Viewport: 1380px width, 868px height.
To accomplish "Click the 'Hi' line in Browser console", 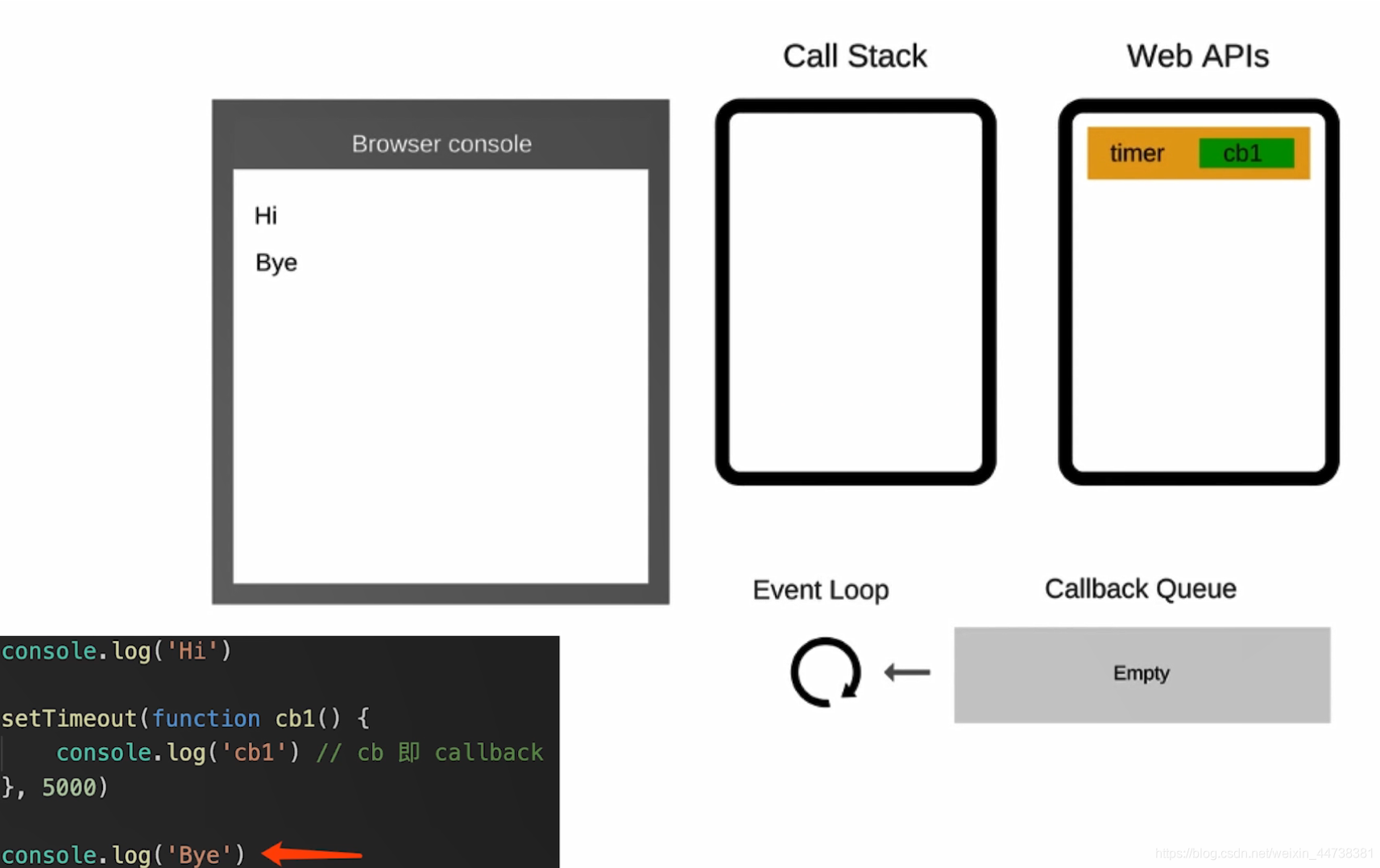I will [266, 216].
